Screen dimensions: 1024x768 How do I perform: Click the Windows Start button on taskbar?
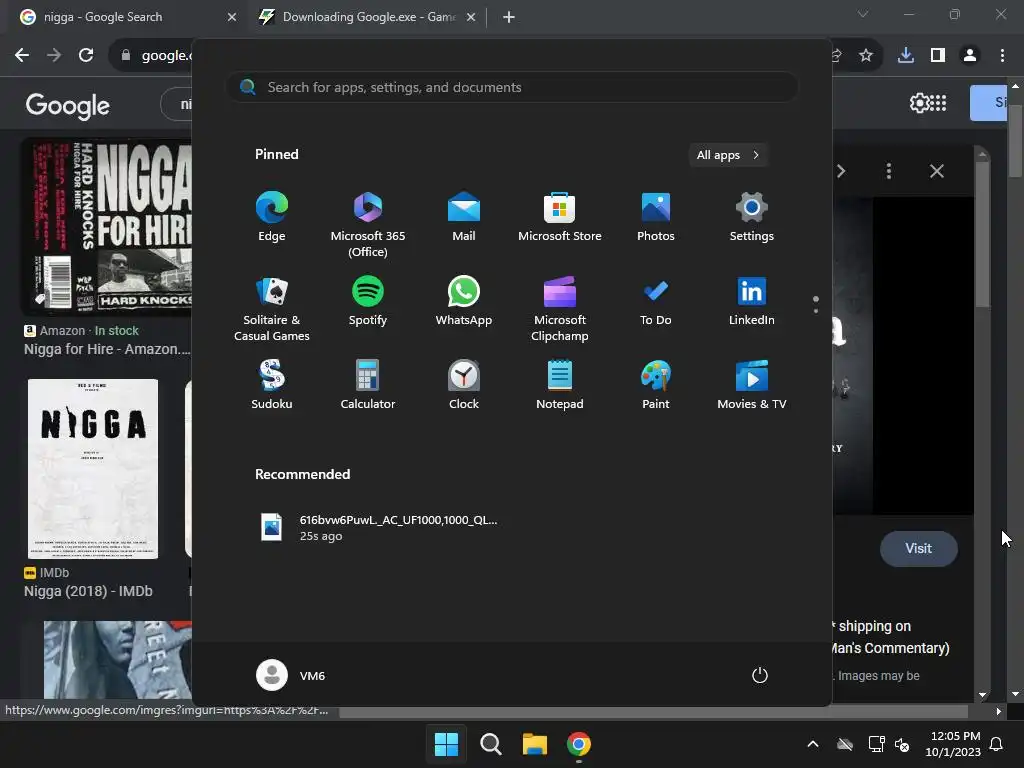(447, 744)
